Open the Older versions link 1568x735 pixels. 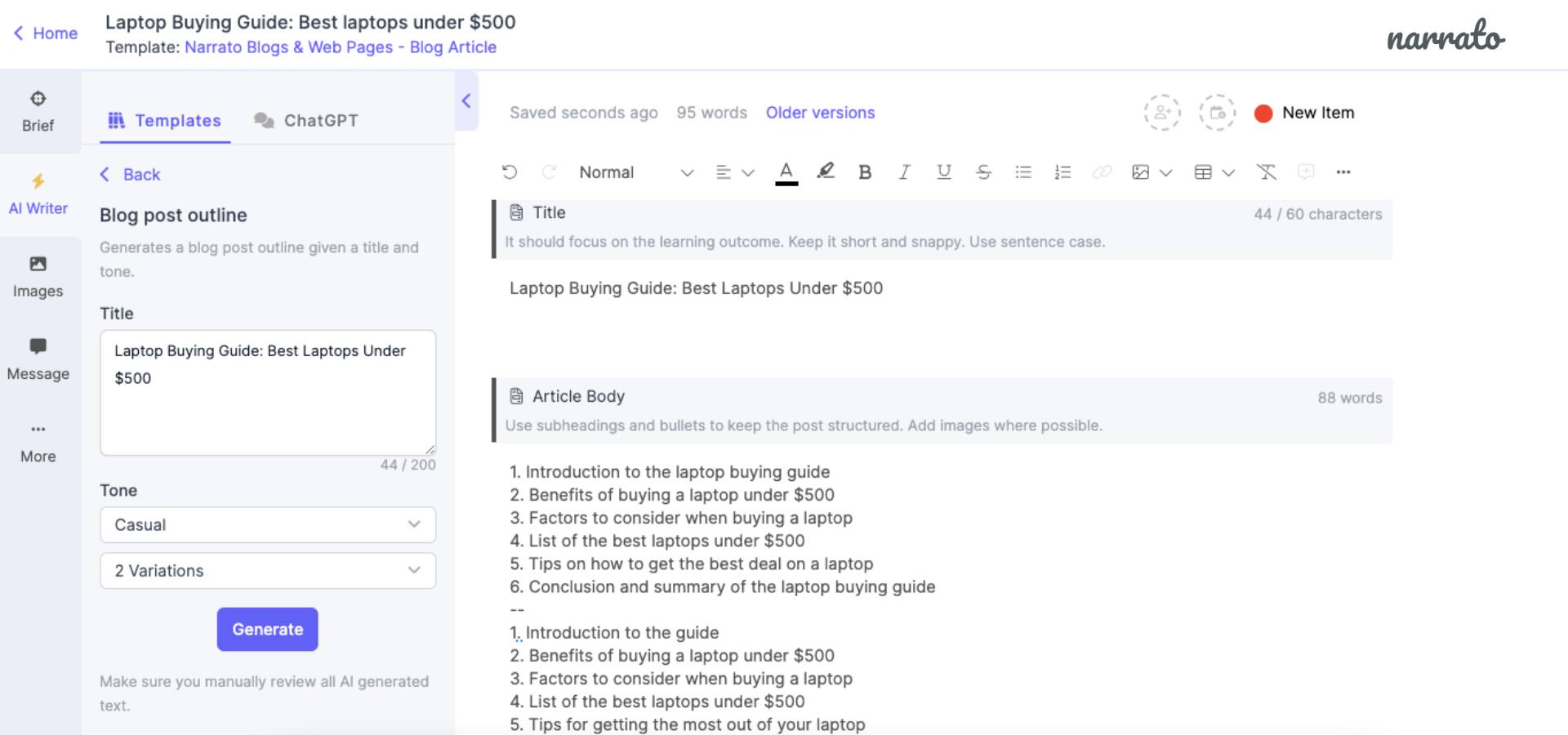click(820, 113)
